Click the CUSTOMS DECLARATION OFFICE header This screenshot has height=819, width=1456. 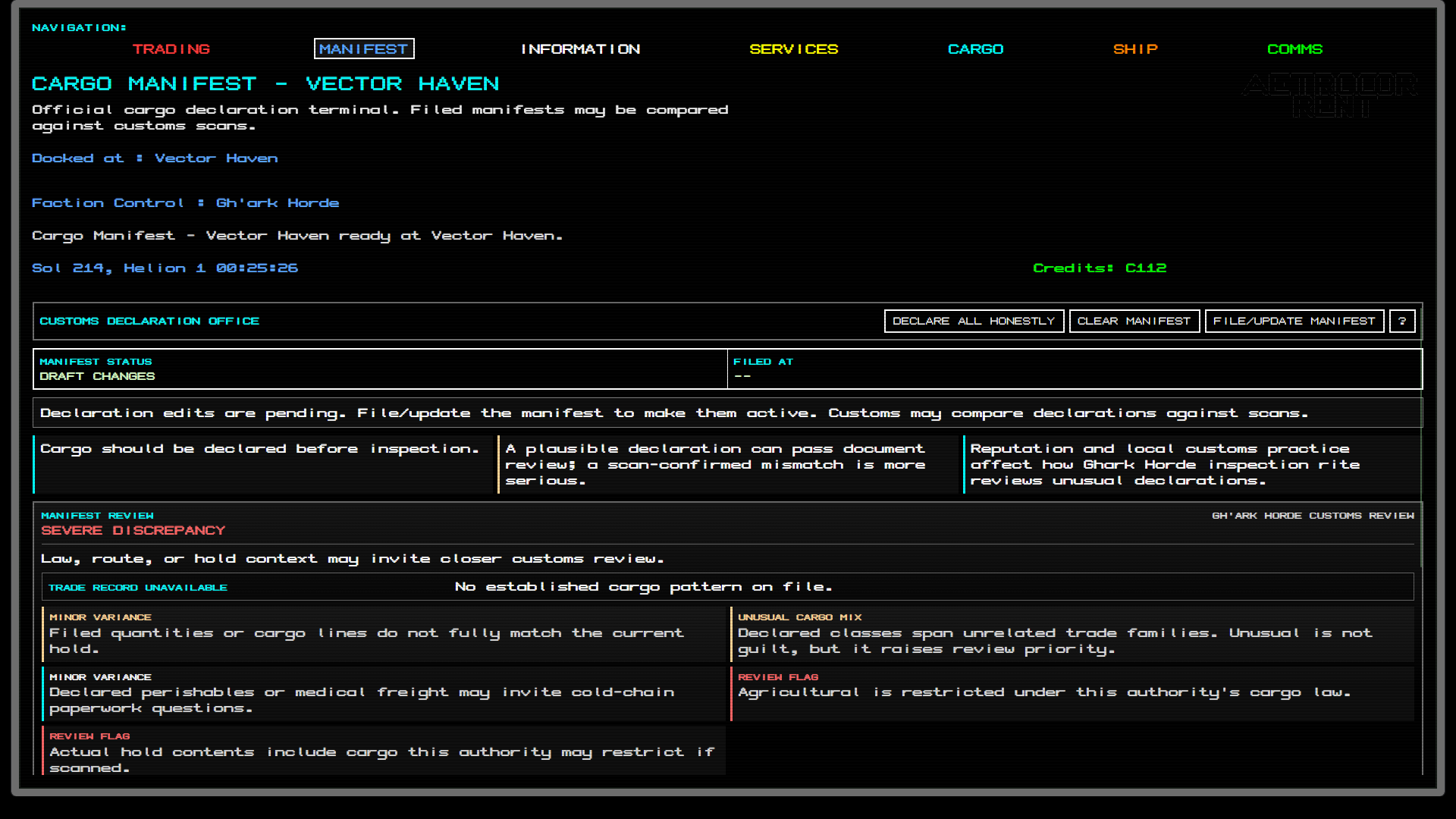(x=149, y=322)
